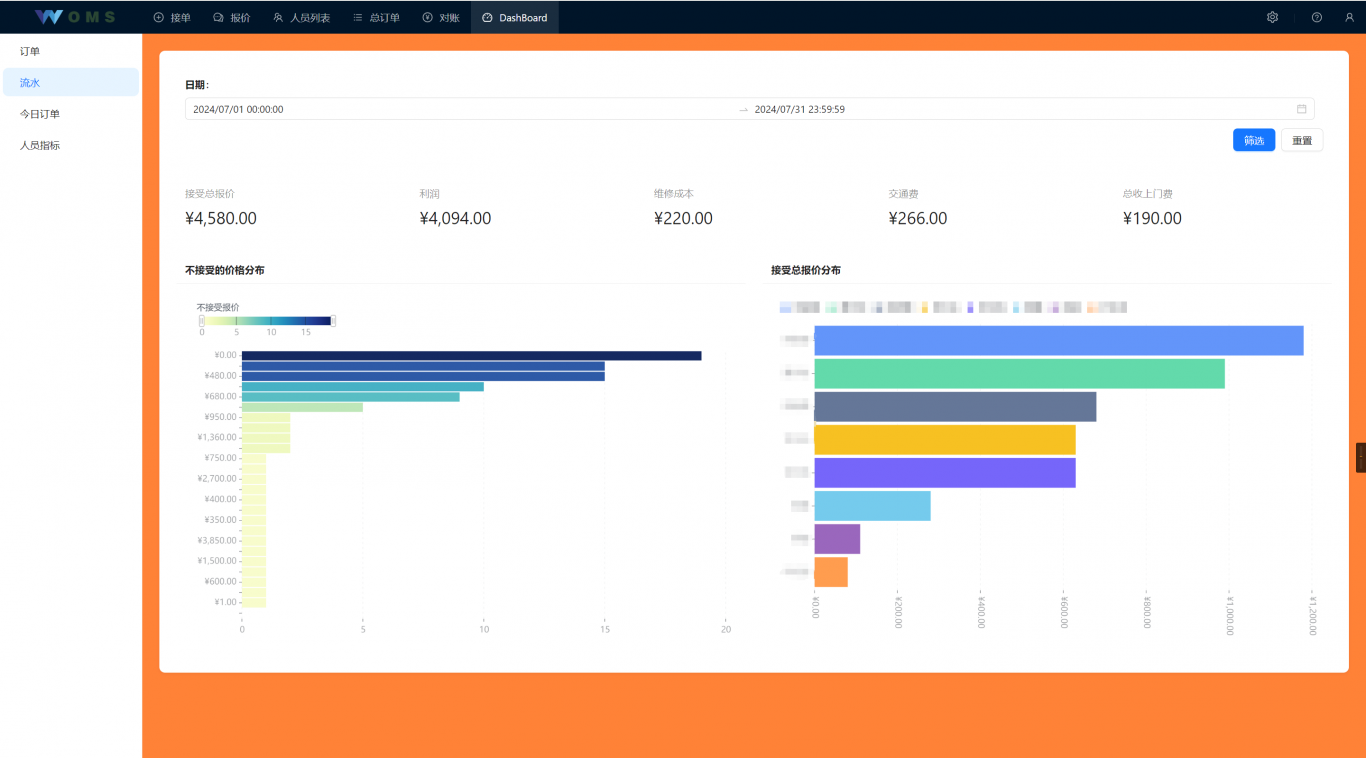Open the settings gear in top bar

click(x=1272, y=17)
